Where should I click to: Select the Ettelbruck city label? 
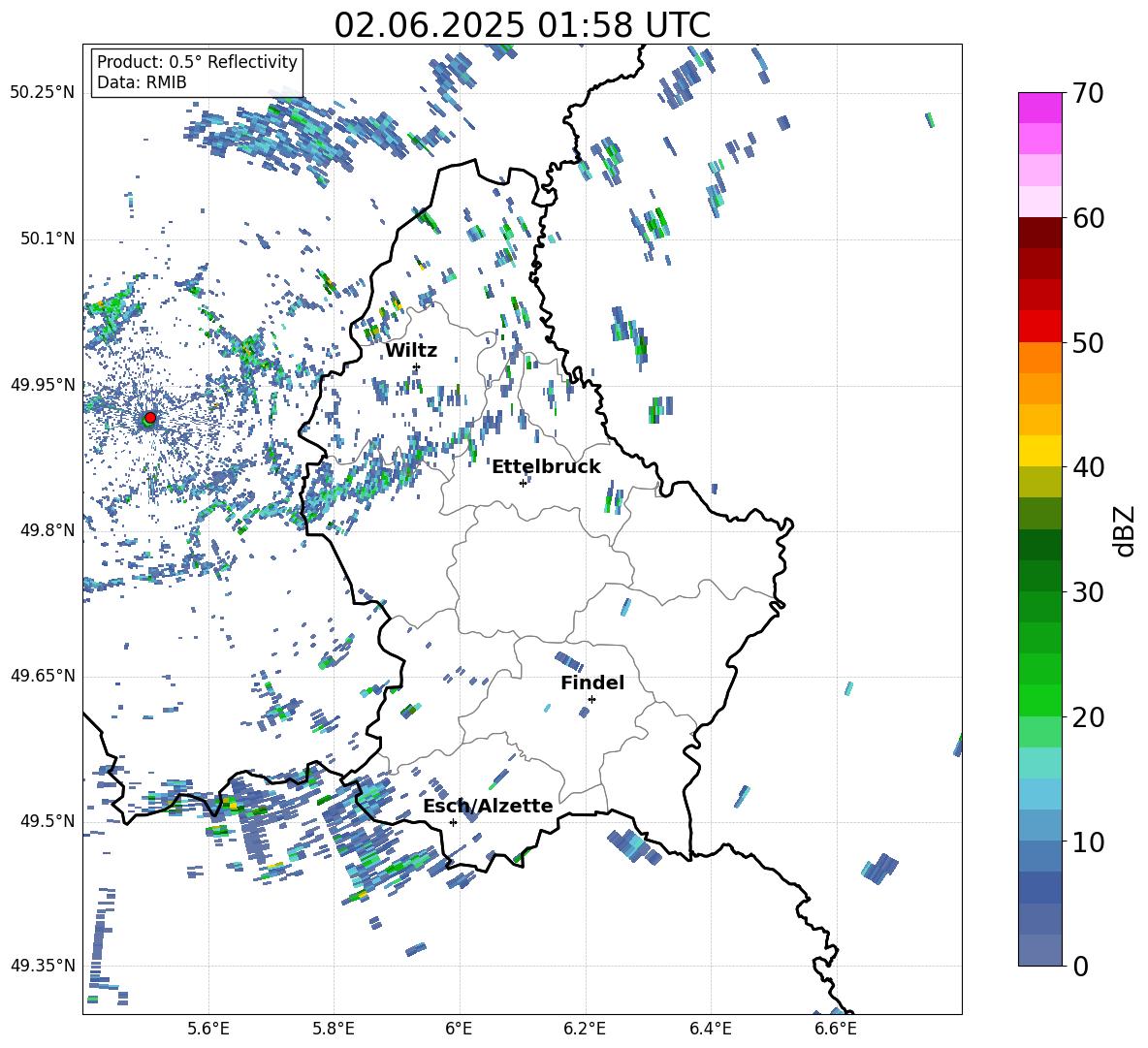tap(546, 467)
